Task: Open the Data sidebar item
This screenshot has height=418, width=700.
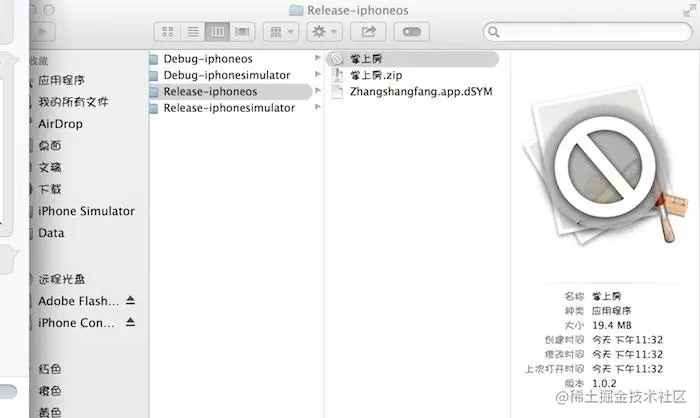Action: (51, 233)
